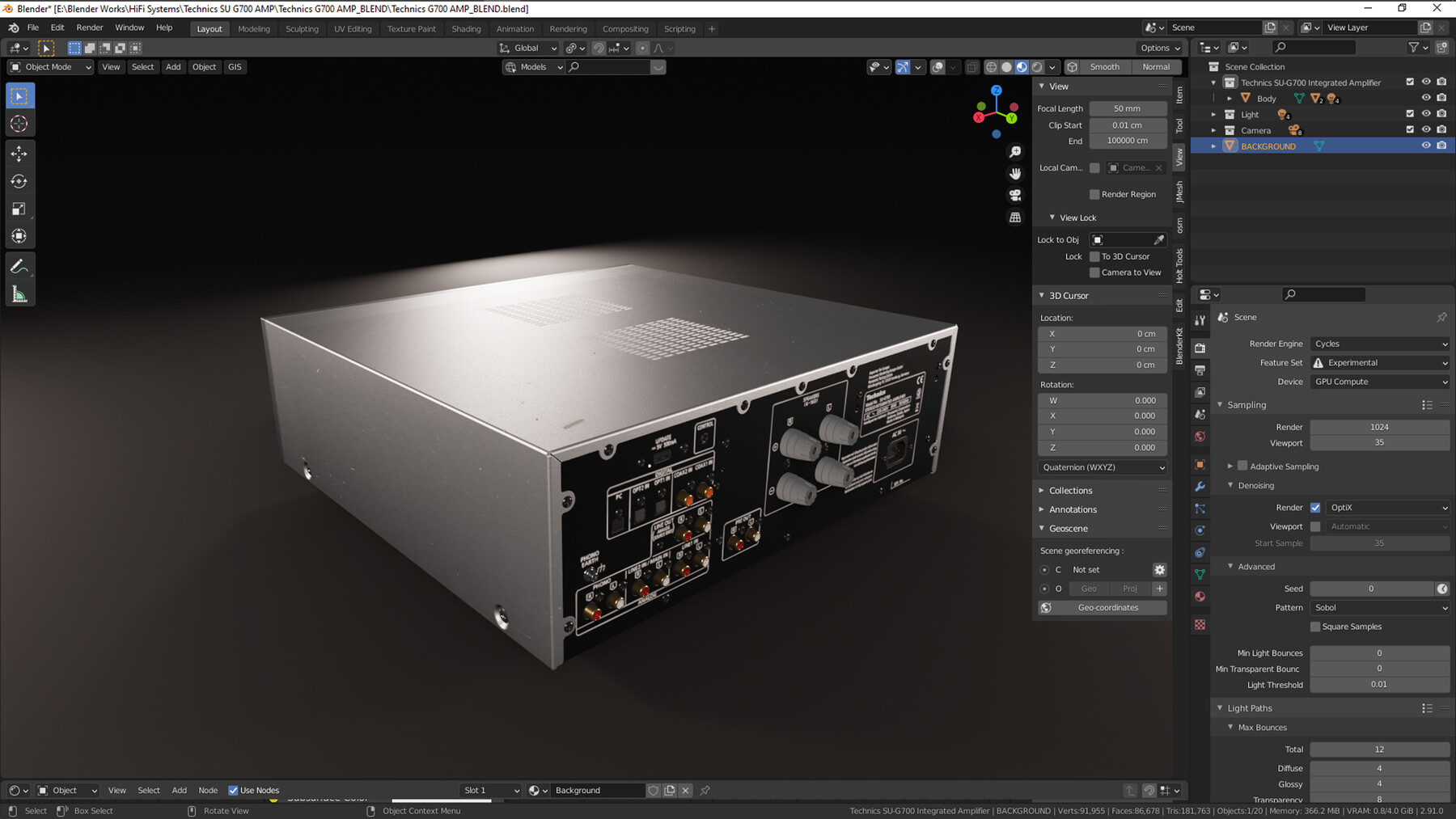1456x819 pixels.
Task: Open the Render Engine dropdown showing Cycles
Action: tap(1379, 344)
